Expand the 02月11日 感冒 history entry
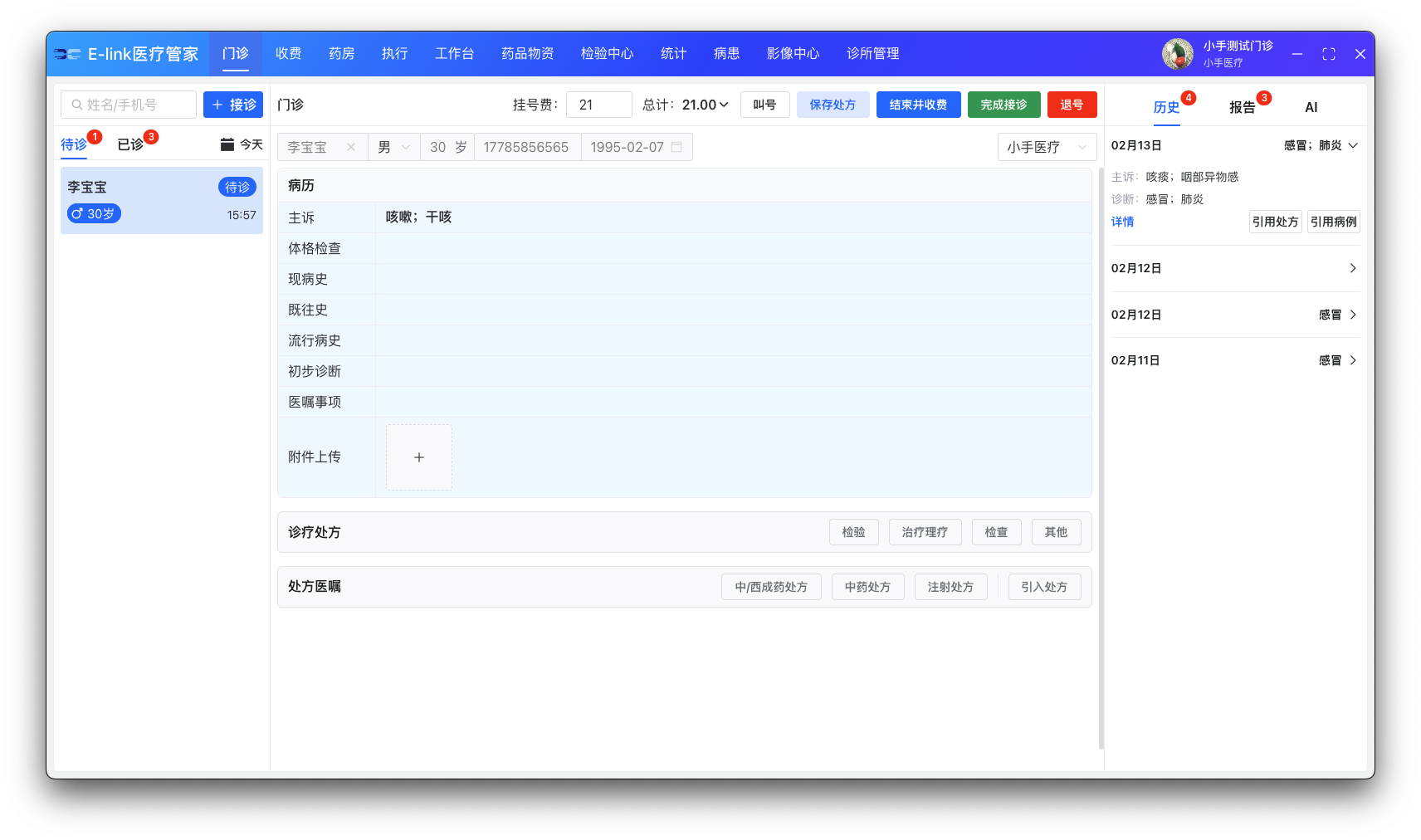 1353,360
